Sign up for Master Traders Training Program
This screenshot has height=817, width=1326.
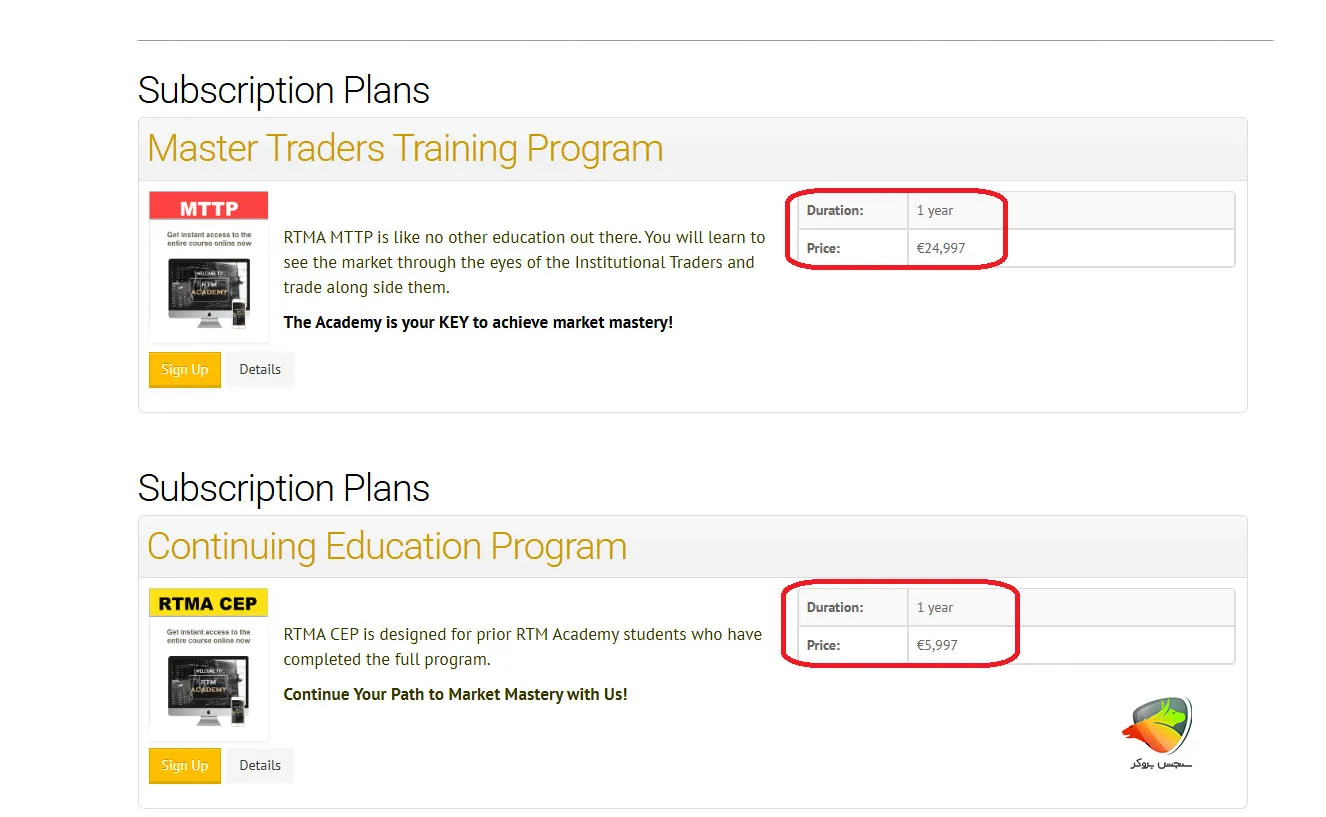click(185, 369)
